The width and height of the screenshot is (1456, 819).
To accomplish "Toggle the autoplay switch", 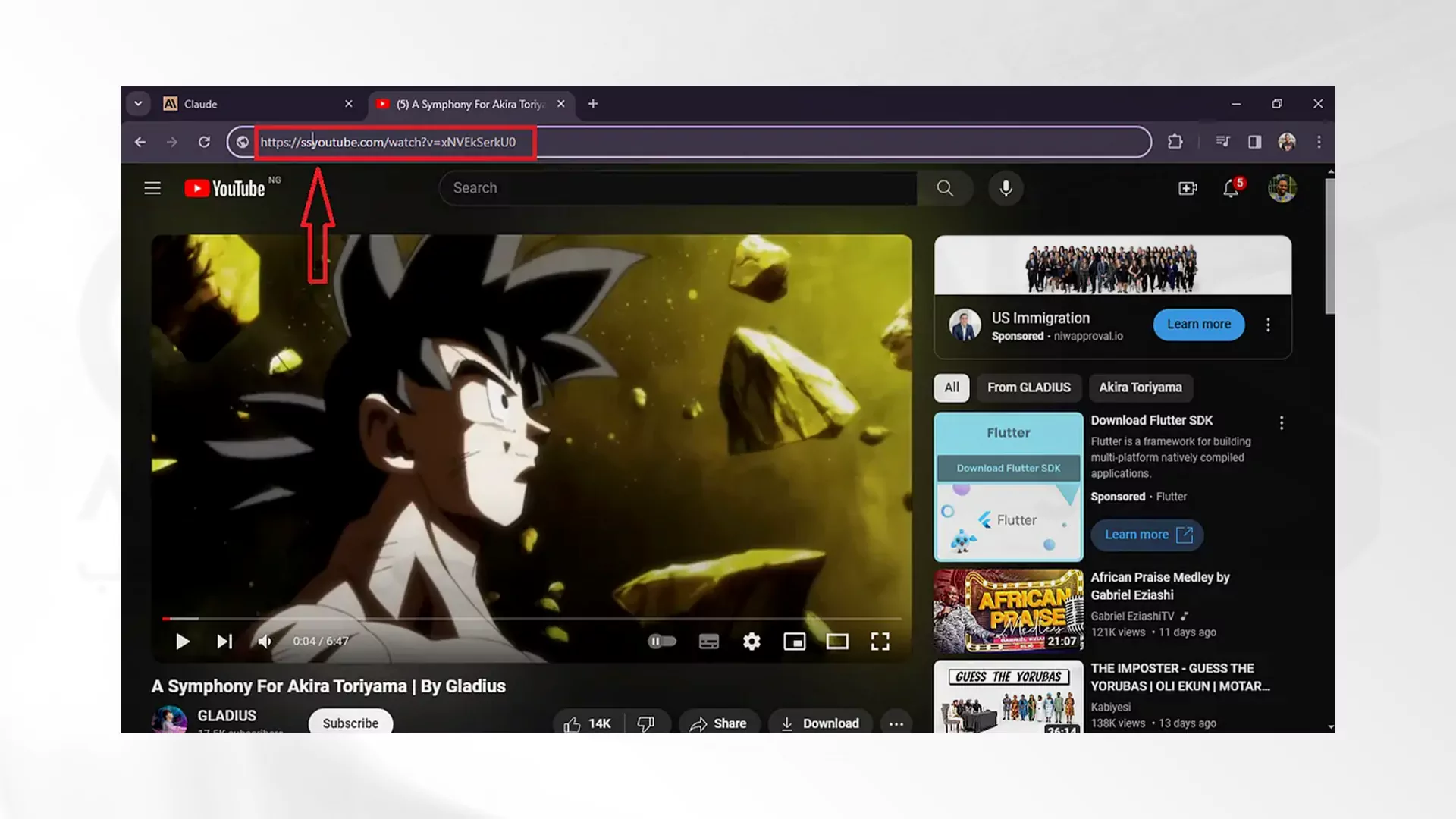I will coord(662,642).
